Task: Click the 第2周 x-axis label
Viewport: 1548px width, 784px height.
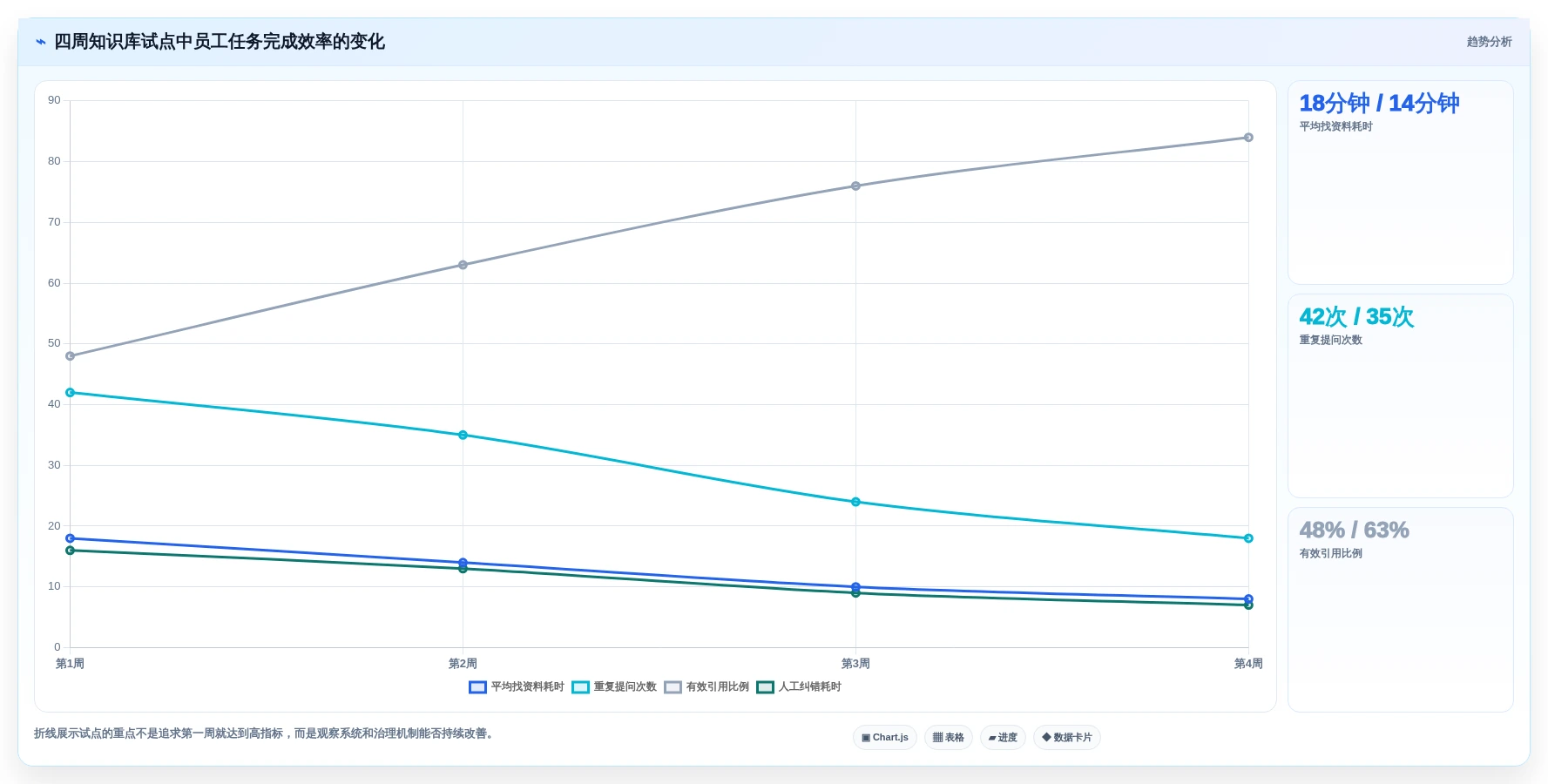Action: click(463, 664)
